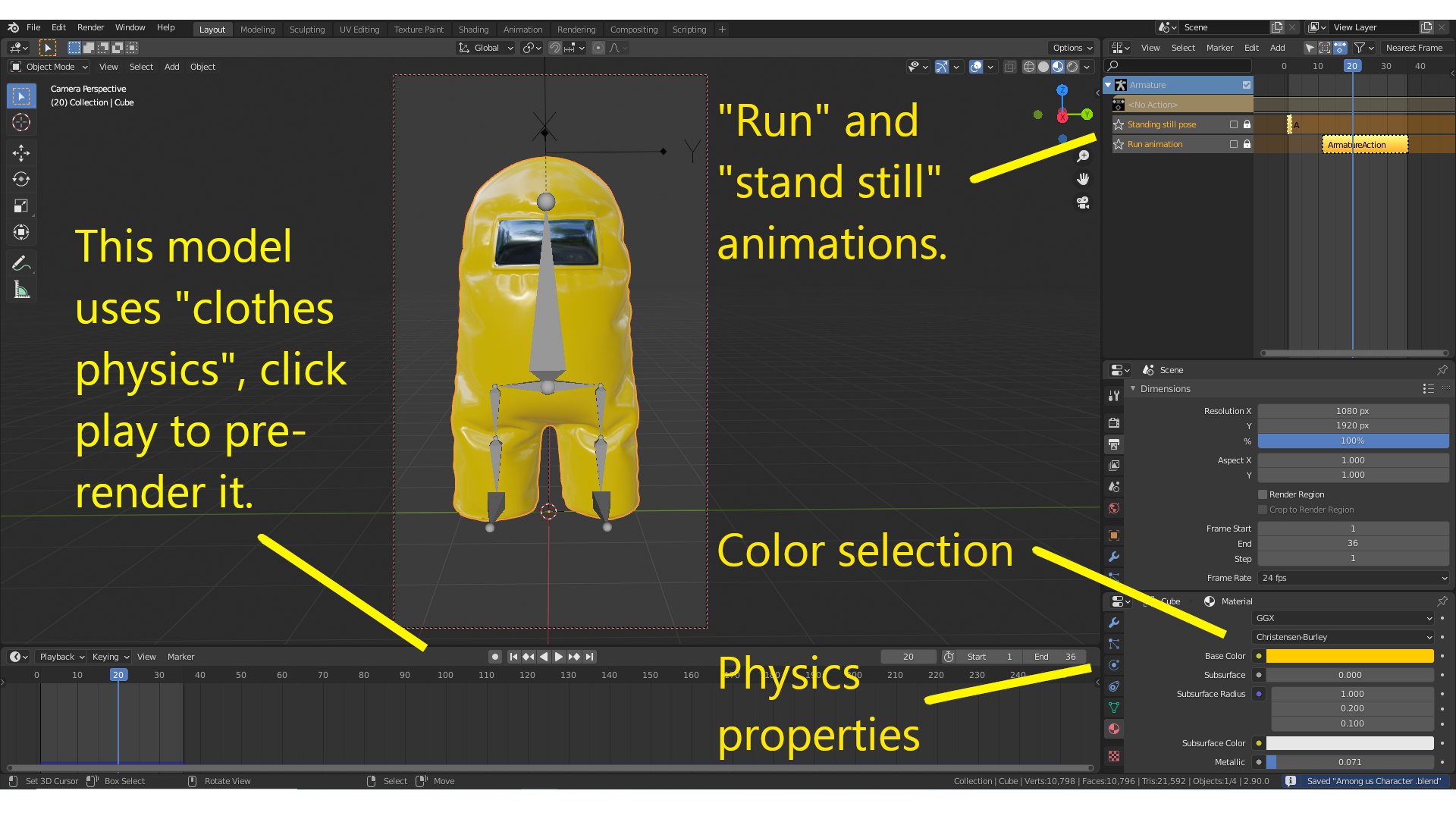Open the GGX distribution dropdown
The image size is (1456, 819).
(x=1343, y=618)
